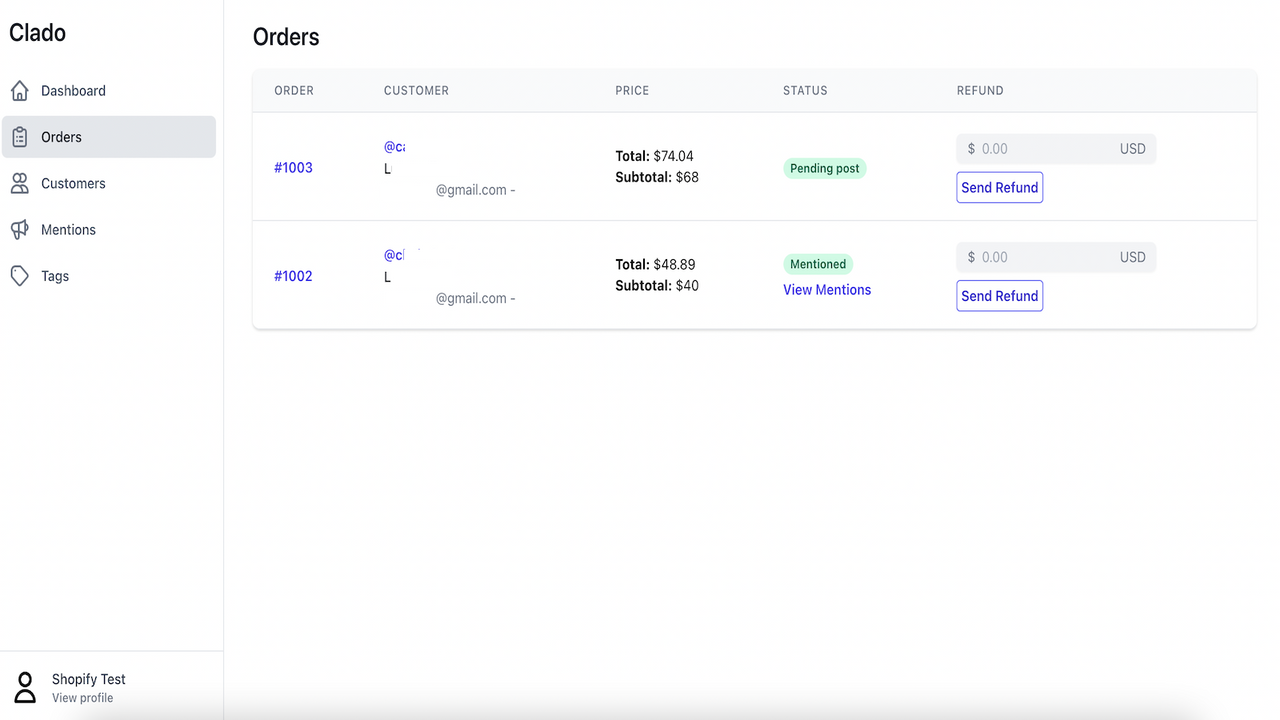Click the Total: $74.04 price text

[654, 156]
